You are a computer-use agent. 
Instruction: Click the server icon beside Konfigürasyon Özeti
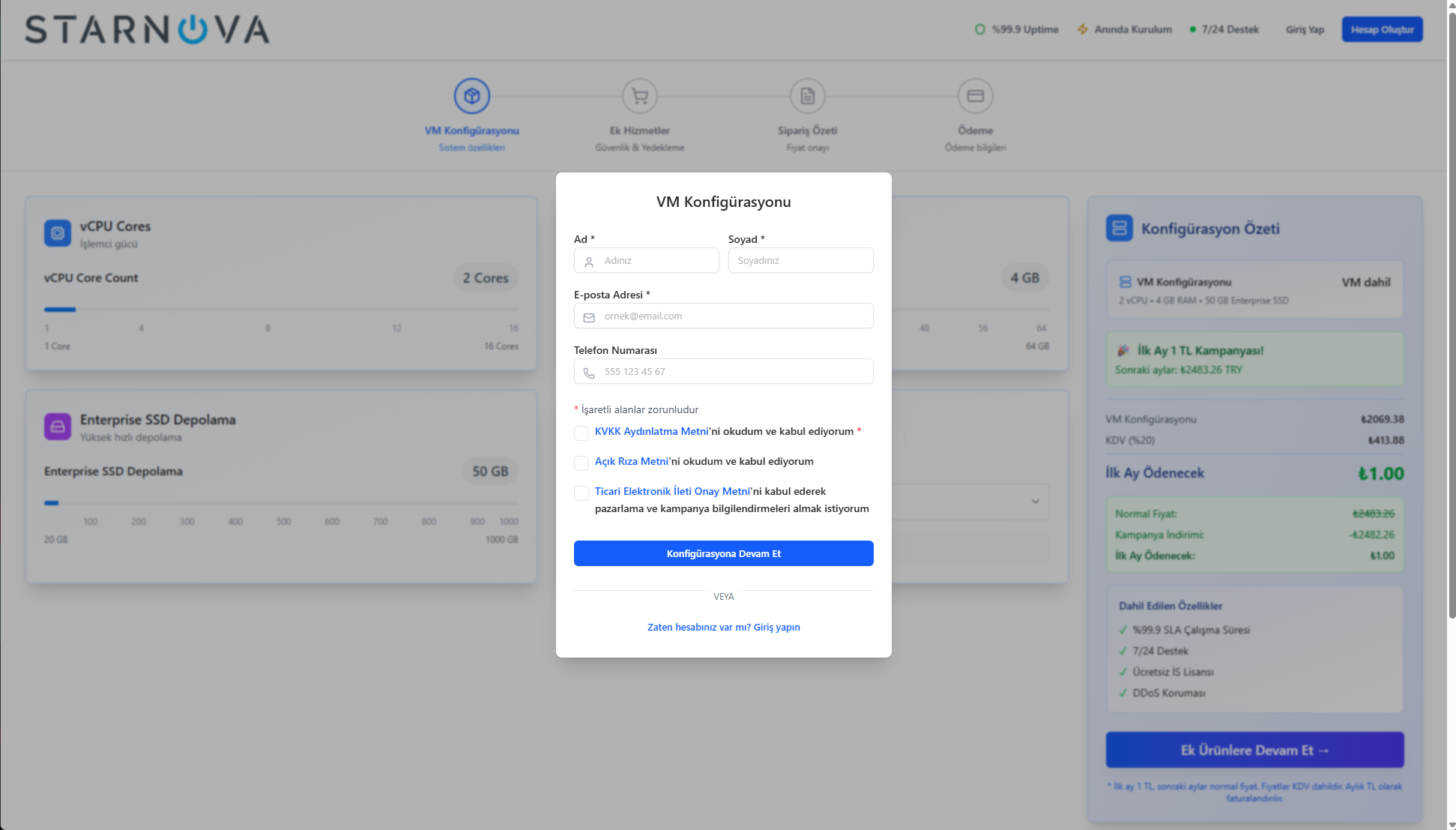[x=1119, y=229]
